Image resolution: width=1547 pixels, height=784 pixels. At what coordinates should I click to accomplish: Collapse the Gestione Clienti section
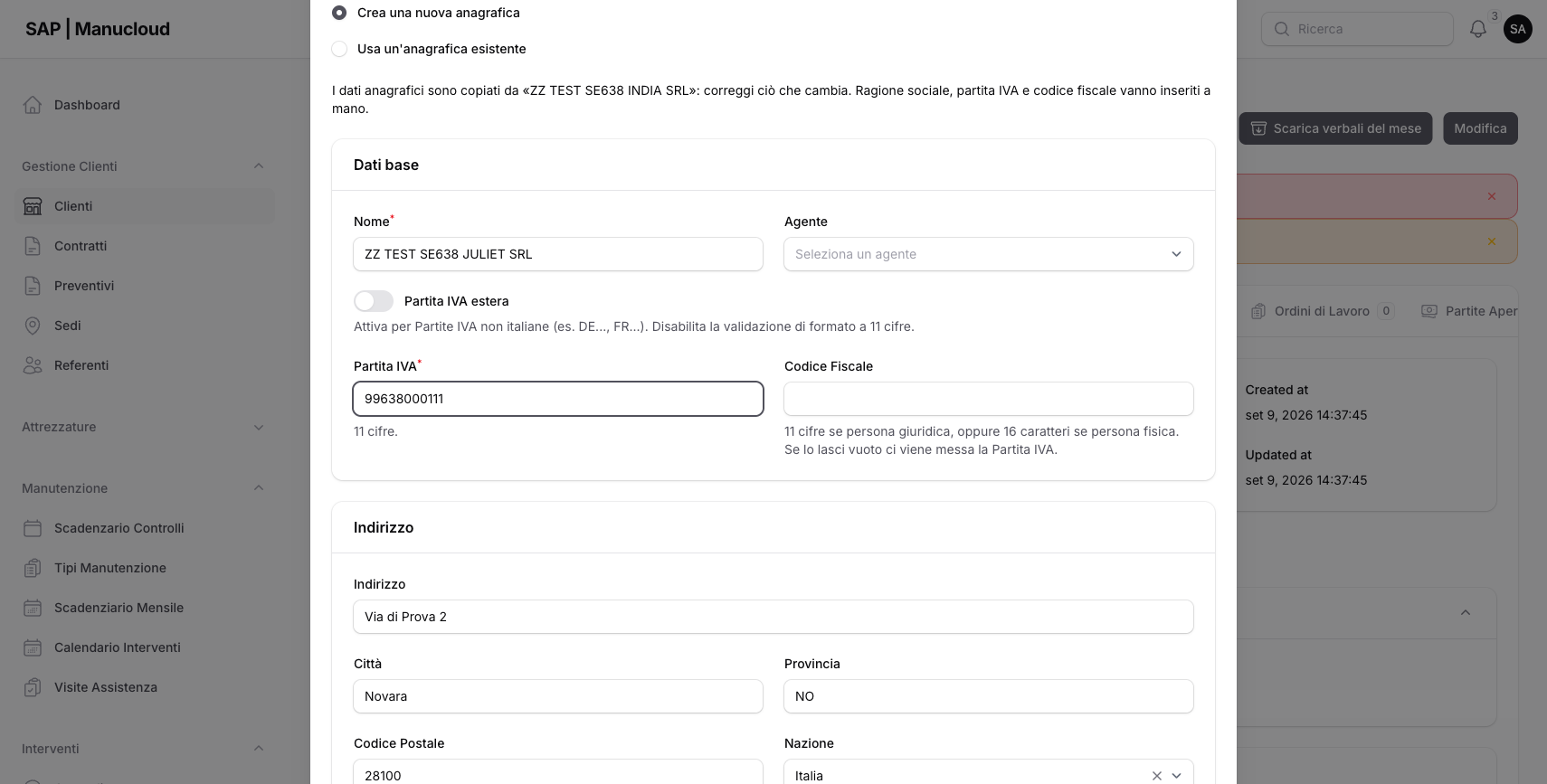[x=259, y=166]
